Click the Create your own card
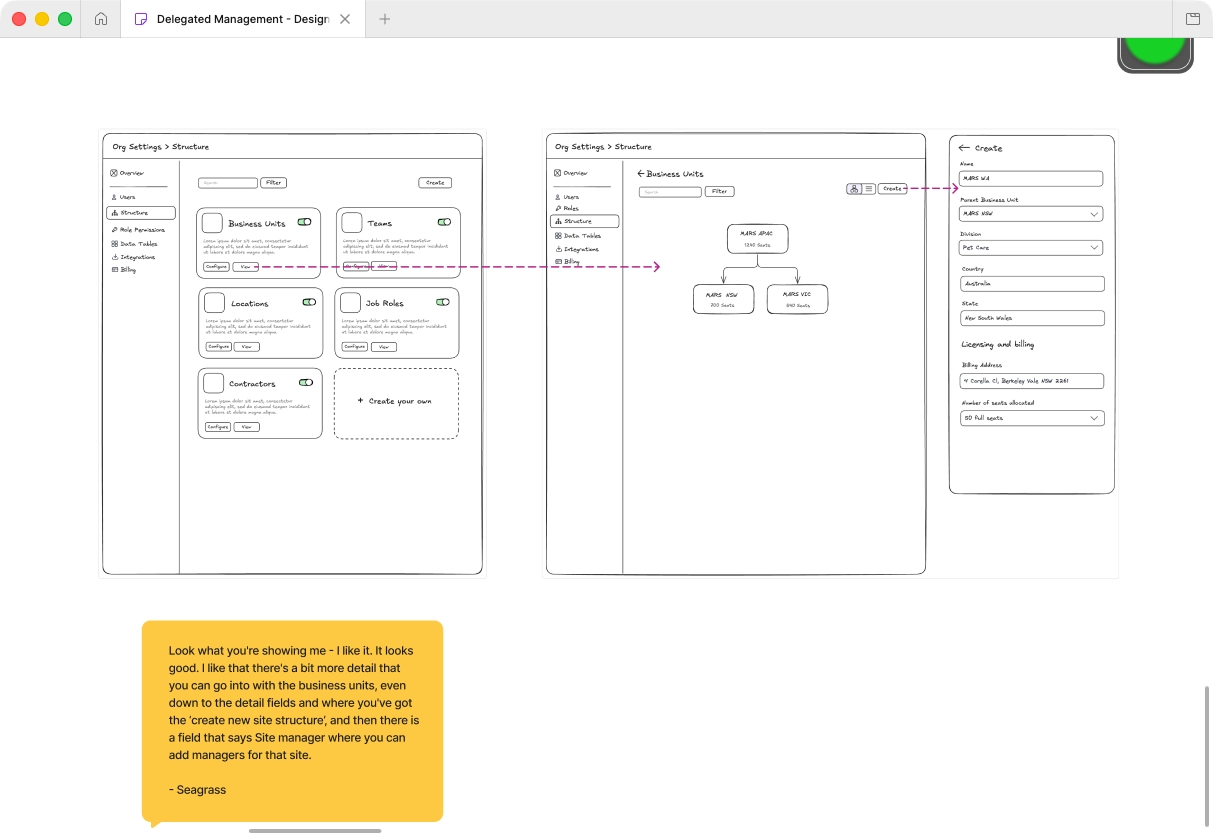The image size is (1213, 837). click(396, 403)
